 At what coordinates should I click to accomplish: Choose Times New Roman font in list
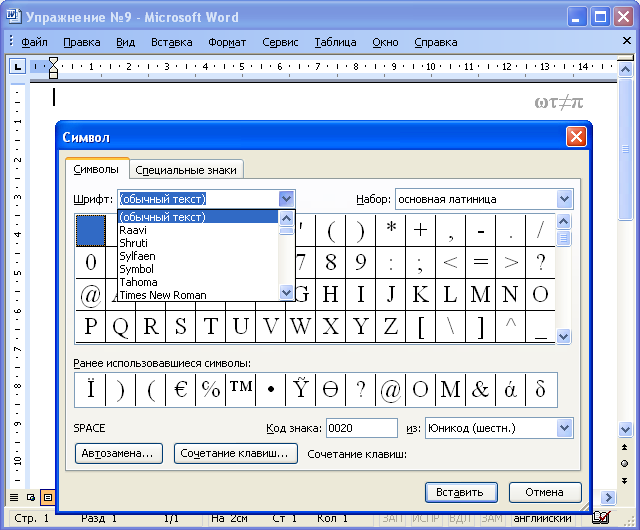pyautogui.click(x=198, y=295)
